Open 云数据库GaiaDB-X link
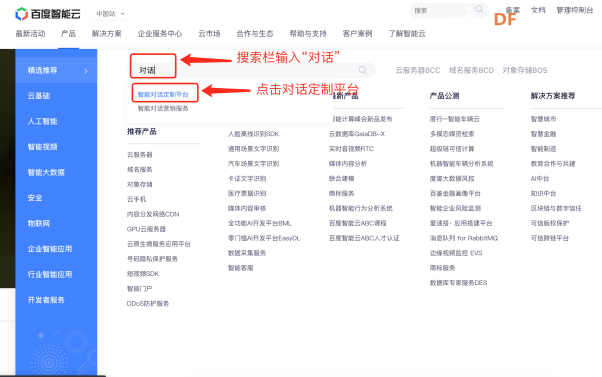 point(357,134)
